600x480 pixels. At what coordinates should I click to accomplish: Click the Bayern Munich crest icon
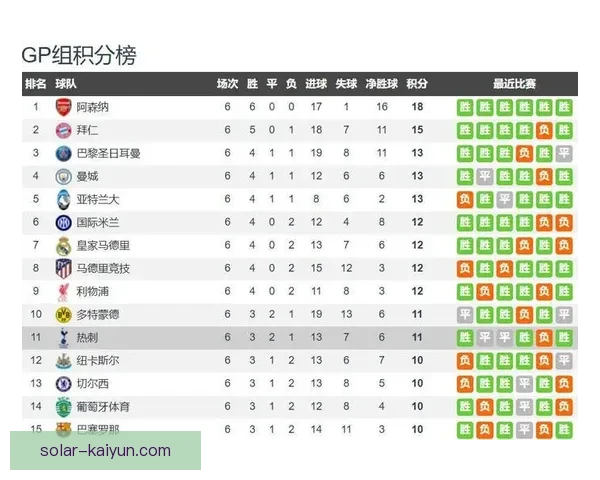coord(64,130)
